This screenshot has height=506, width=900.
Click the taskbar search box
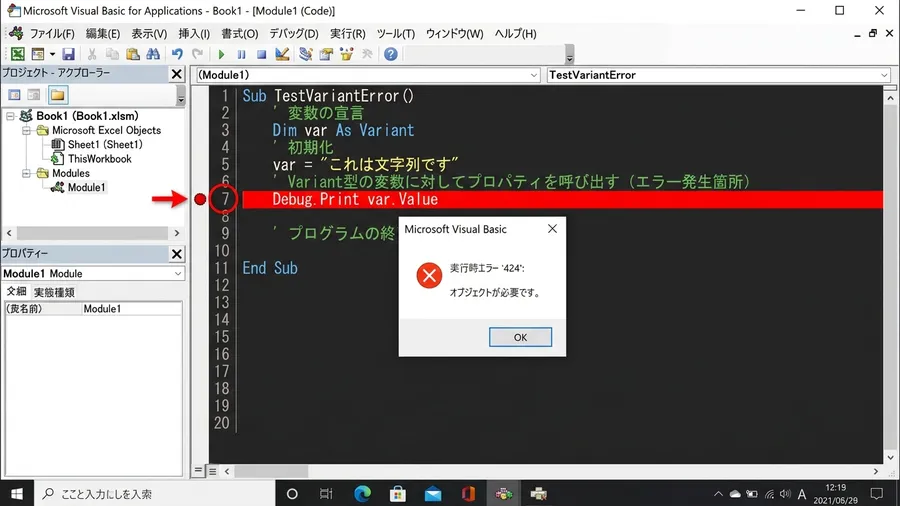[x=155, y=494]
